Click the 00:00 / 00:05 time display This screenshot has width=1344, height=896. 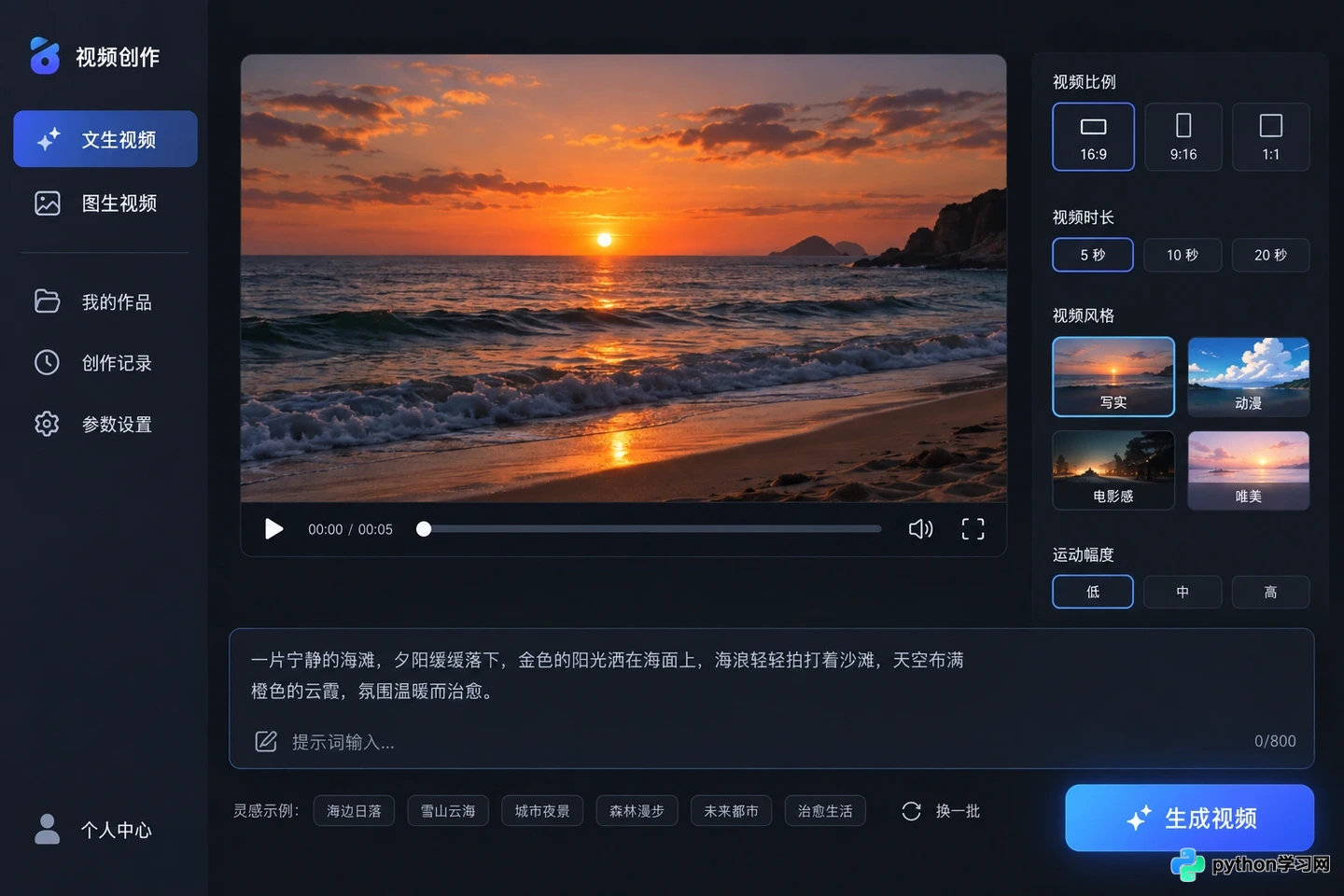[x=350, y=529]
